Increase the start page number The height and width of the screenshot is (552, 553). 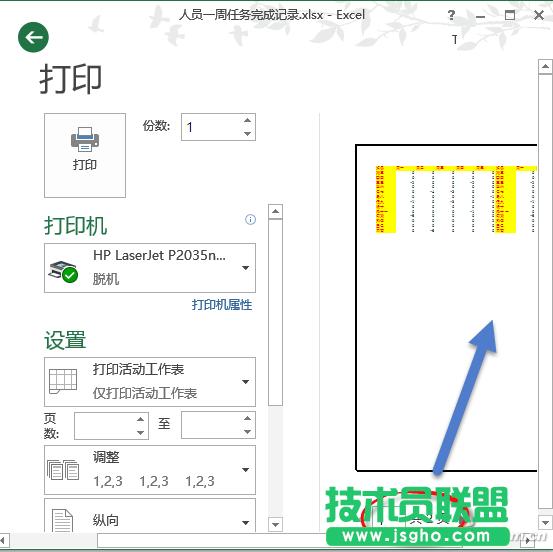click(x=140, y=419)
